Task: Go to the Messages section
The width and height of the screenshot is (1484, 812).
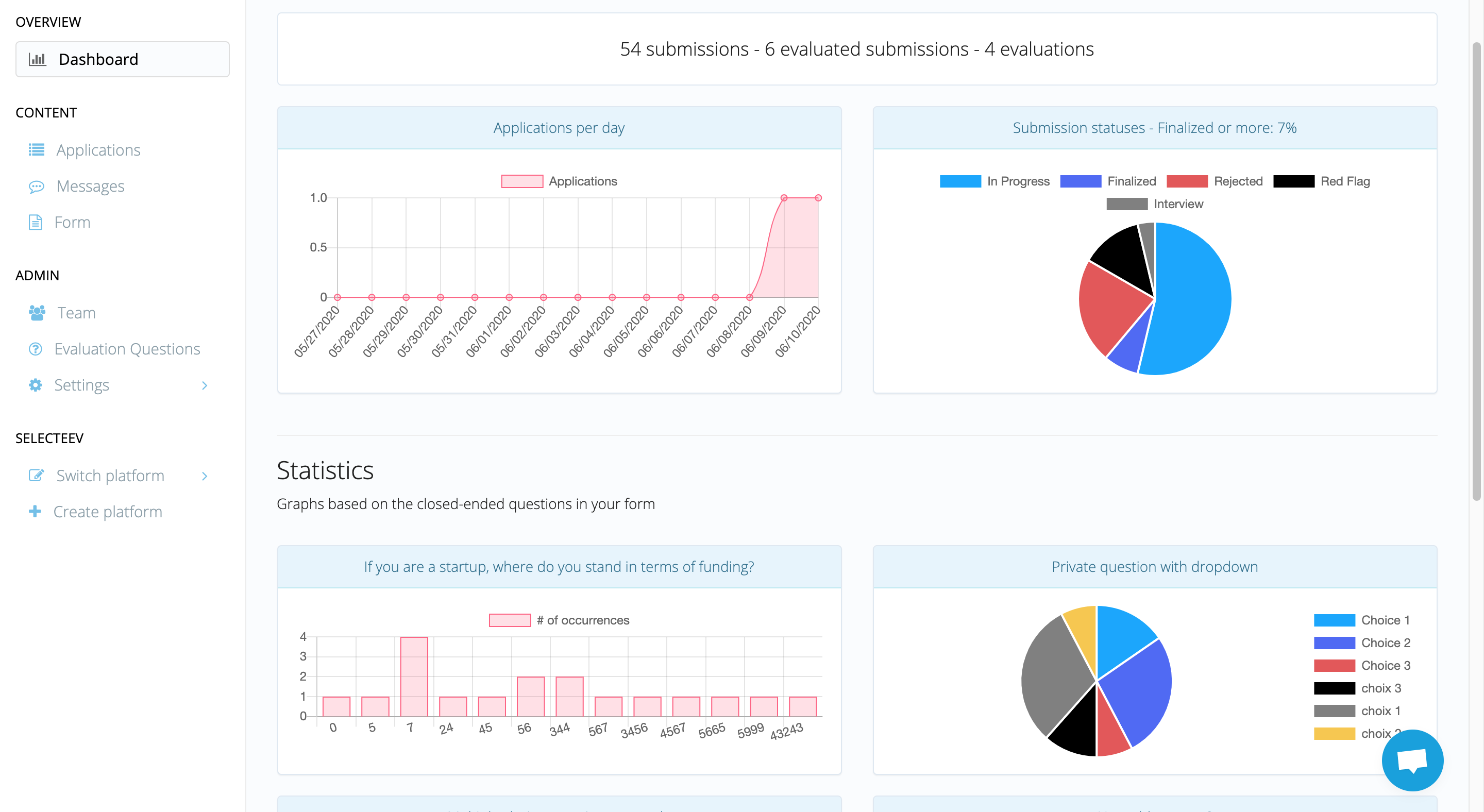Action: point(91,186)
